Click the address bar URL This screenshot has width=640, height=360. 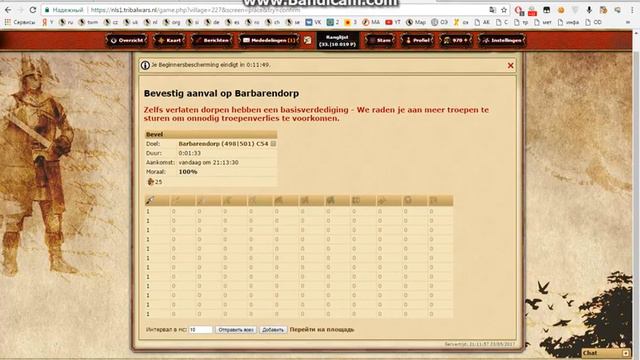point(195,10)
